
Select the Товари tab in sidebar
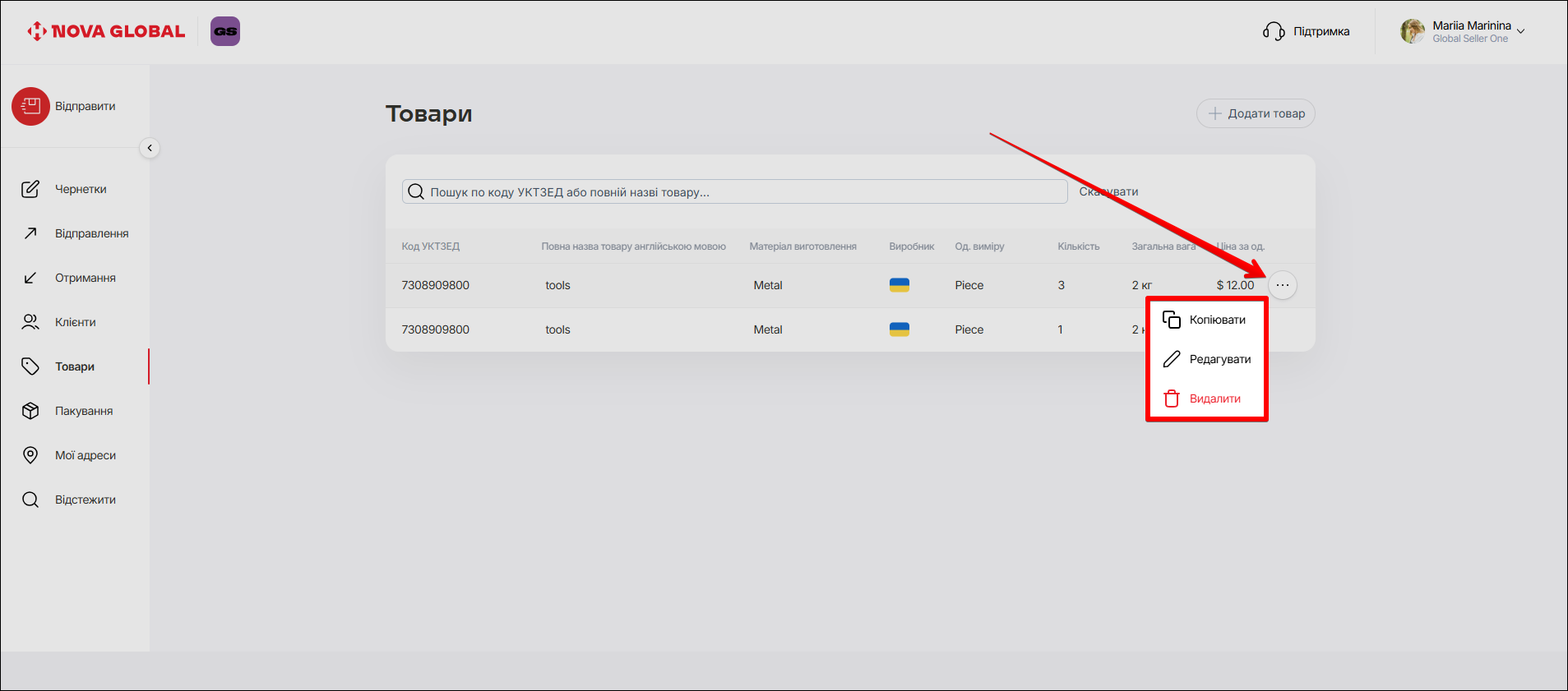pos(74,366)
